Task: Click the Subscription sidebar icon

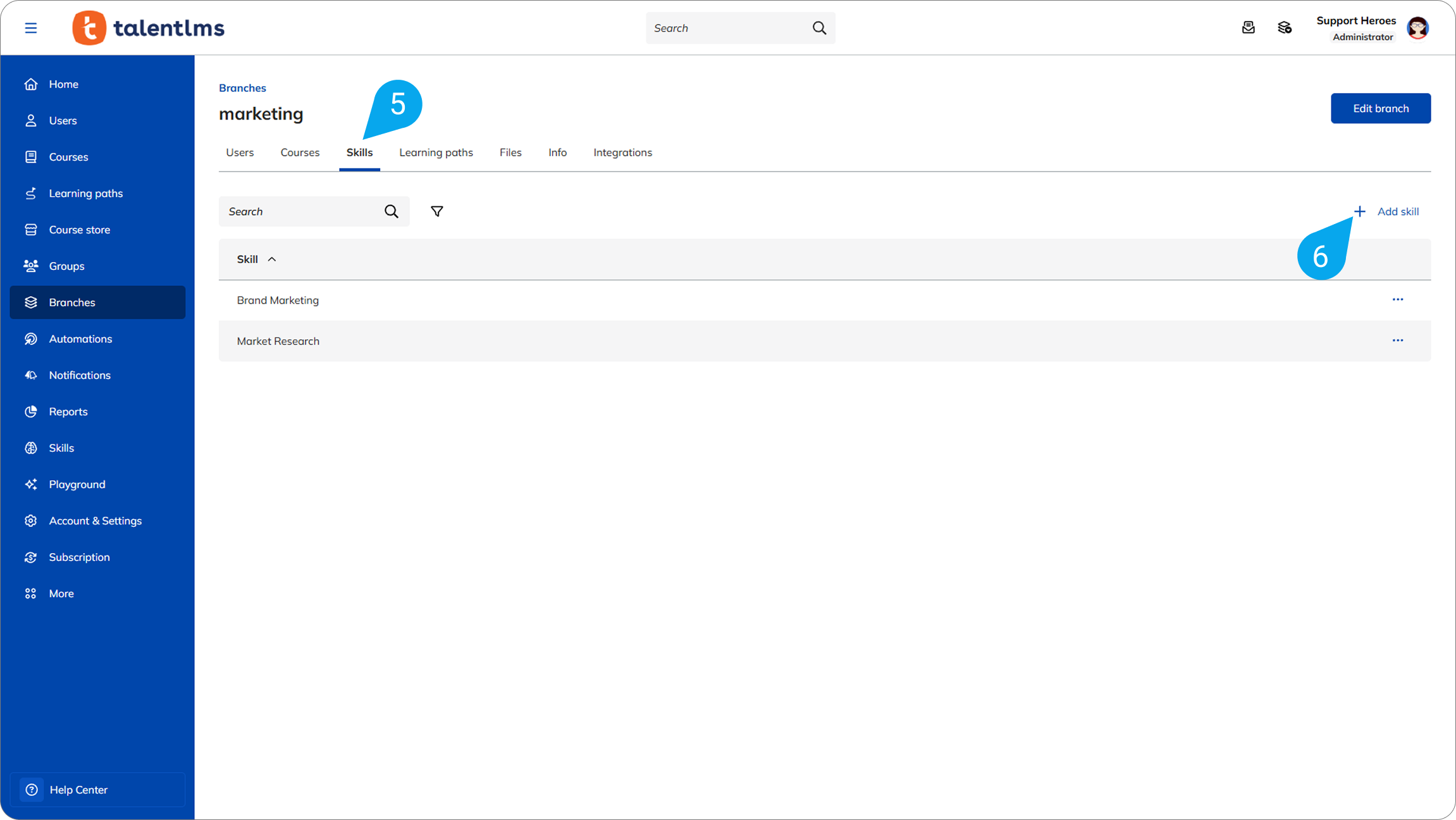Action: (x=31, y=557)
